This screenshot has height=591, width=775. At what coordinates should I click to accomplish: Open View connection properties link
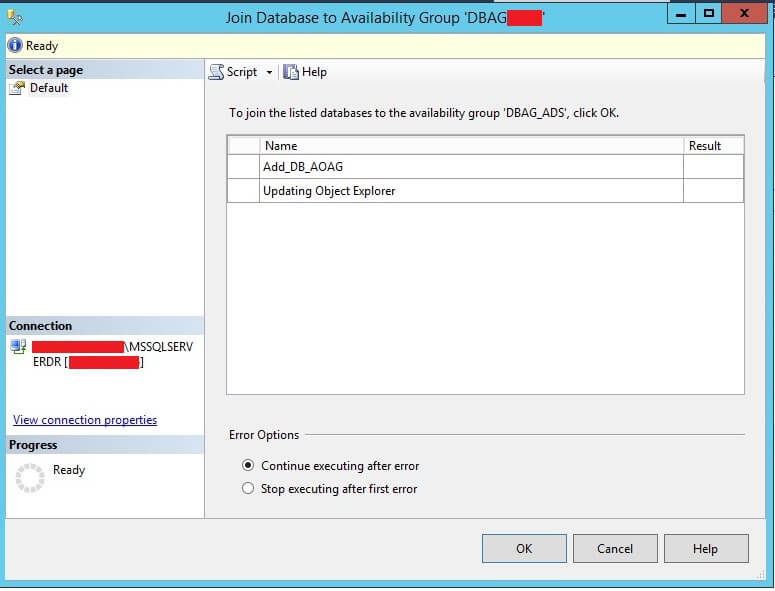pyautogui.click(x=85, y=420)
